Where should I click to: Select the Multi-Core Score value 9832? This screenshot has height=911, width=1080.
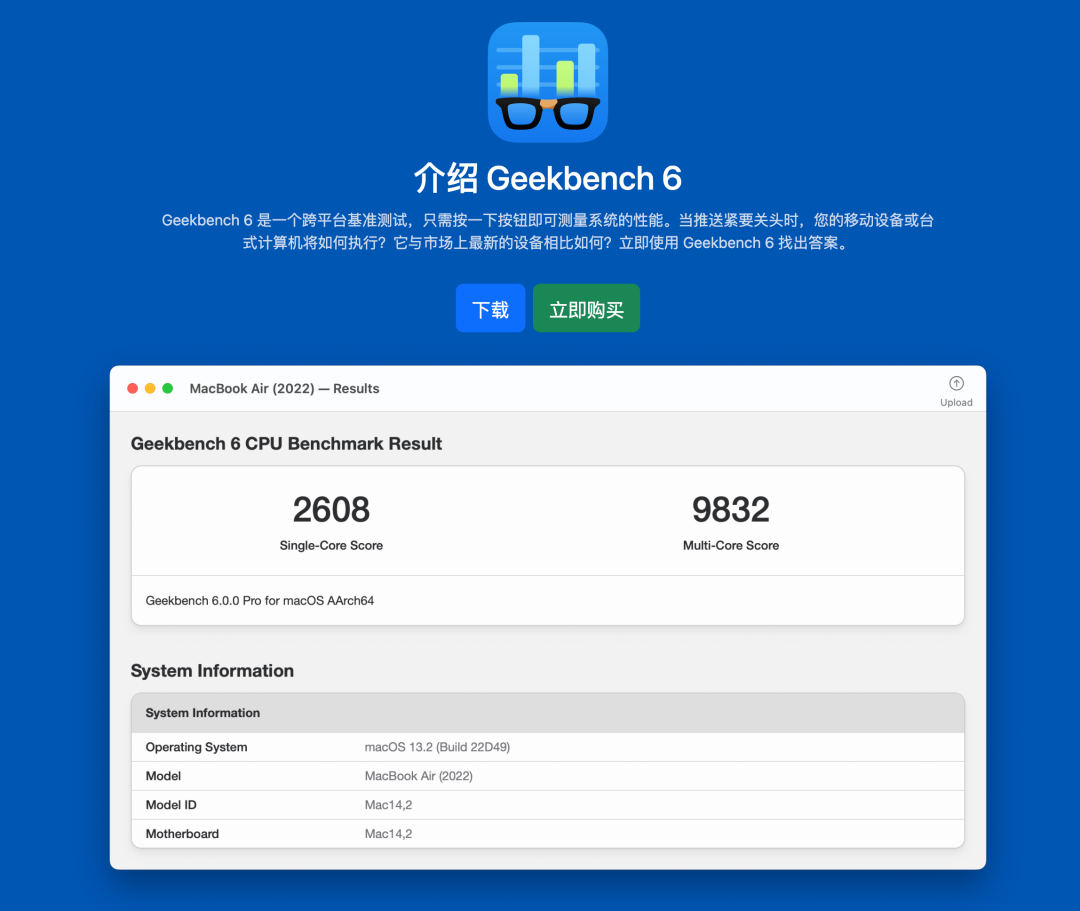coord(731,509)
